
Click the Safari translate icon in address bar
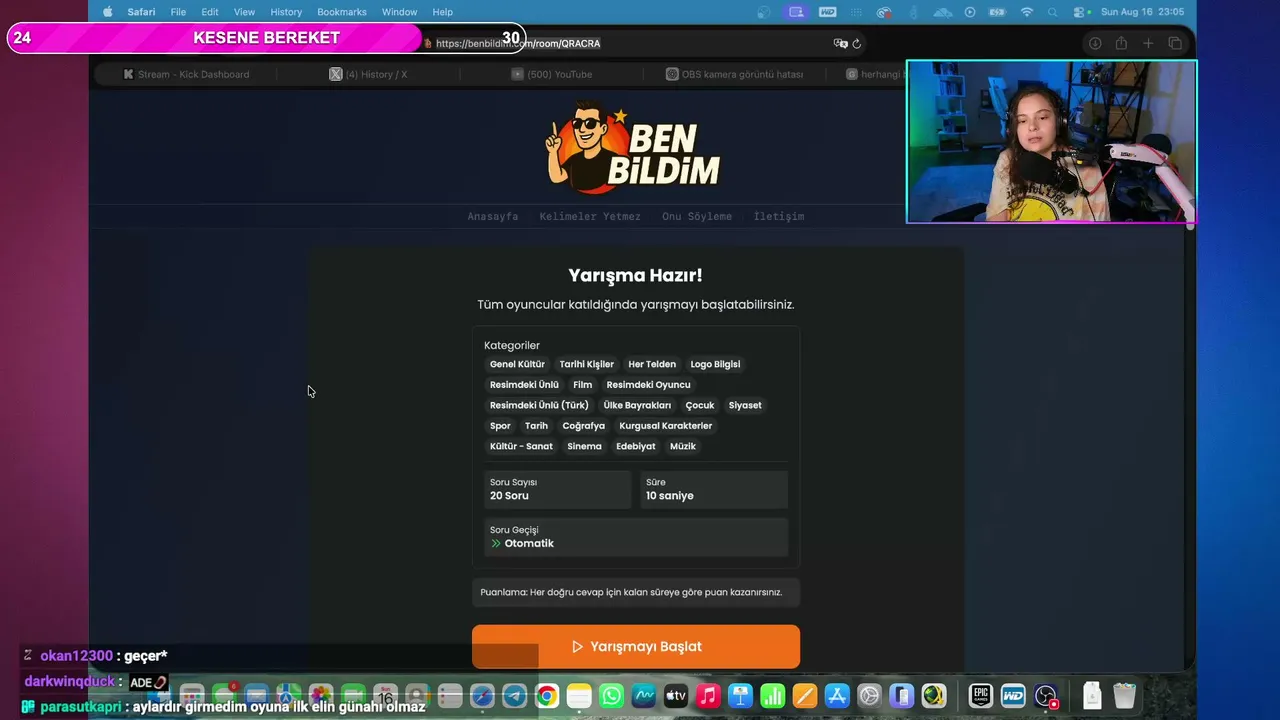coord(840,44)
